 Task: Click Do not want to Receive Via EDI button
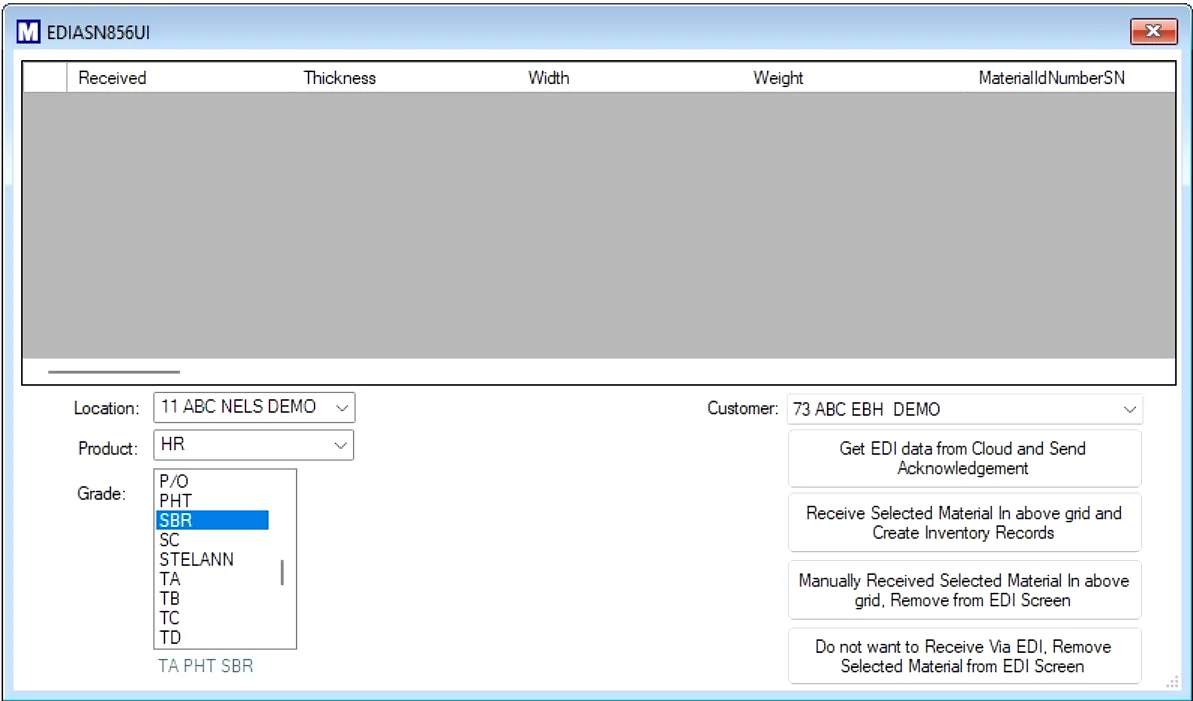click(964, 656)
